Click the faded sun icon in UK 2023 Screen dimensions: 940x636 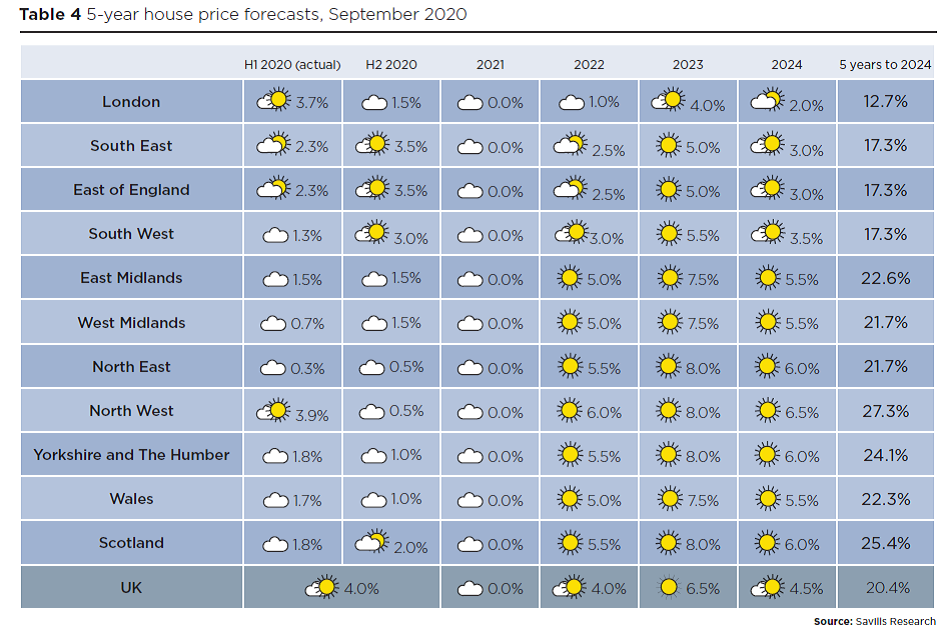(668, 587)
